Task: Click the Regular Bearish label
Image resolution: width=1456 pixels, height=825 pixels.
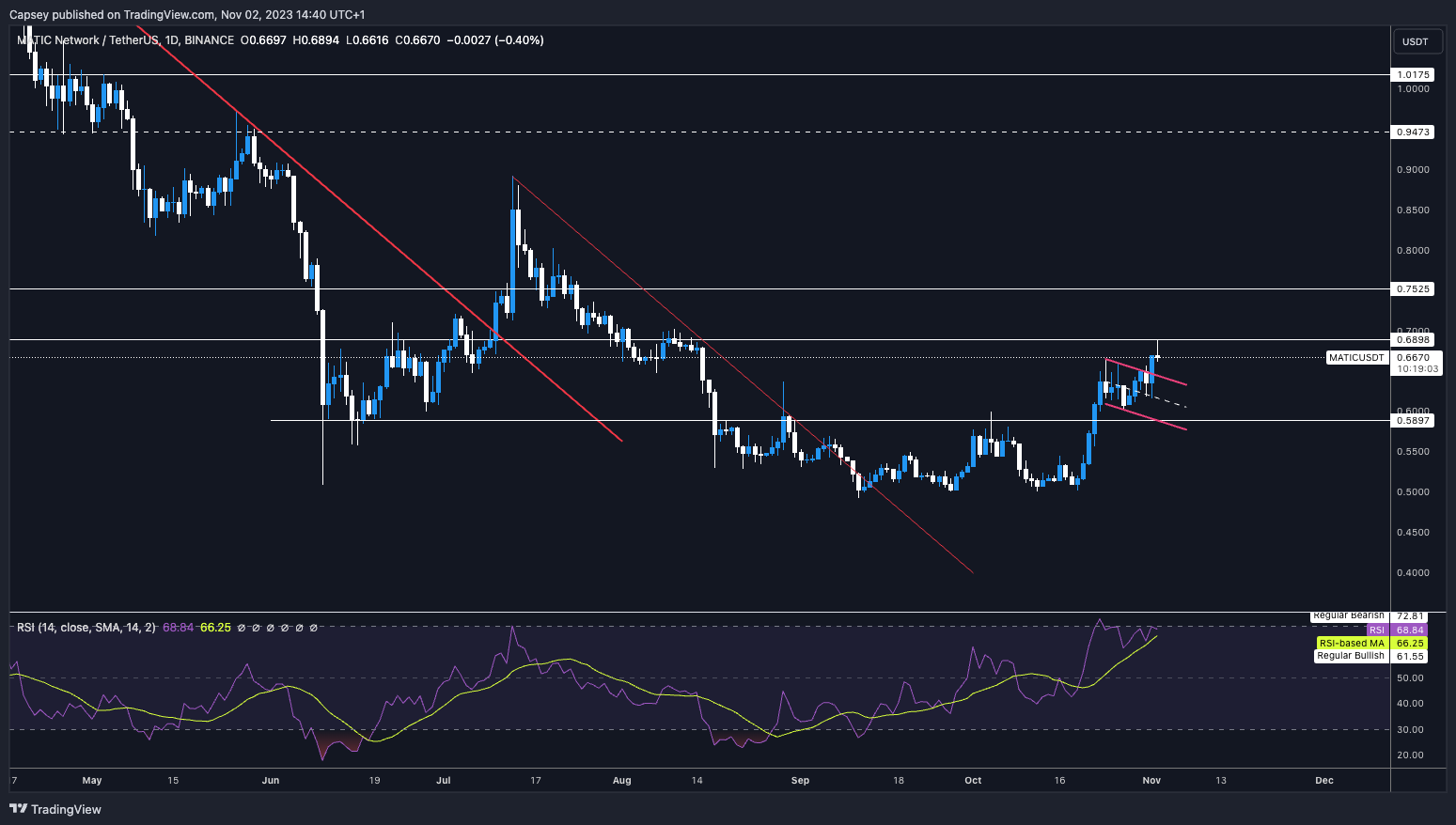Action: point(1348,615)
